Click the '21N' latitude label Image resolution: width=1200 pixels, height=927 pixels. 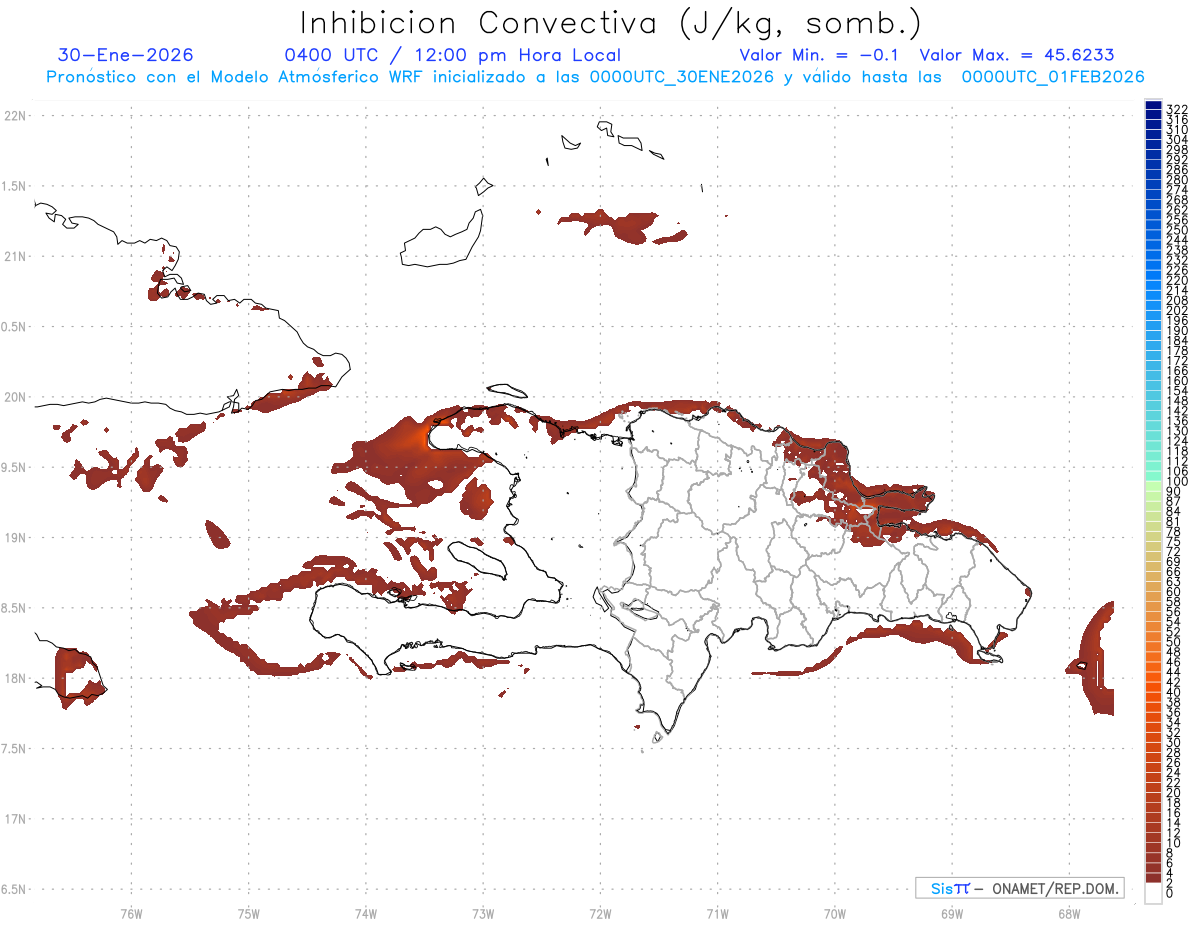pyautogui.click(x=16, y=257)
